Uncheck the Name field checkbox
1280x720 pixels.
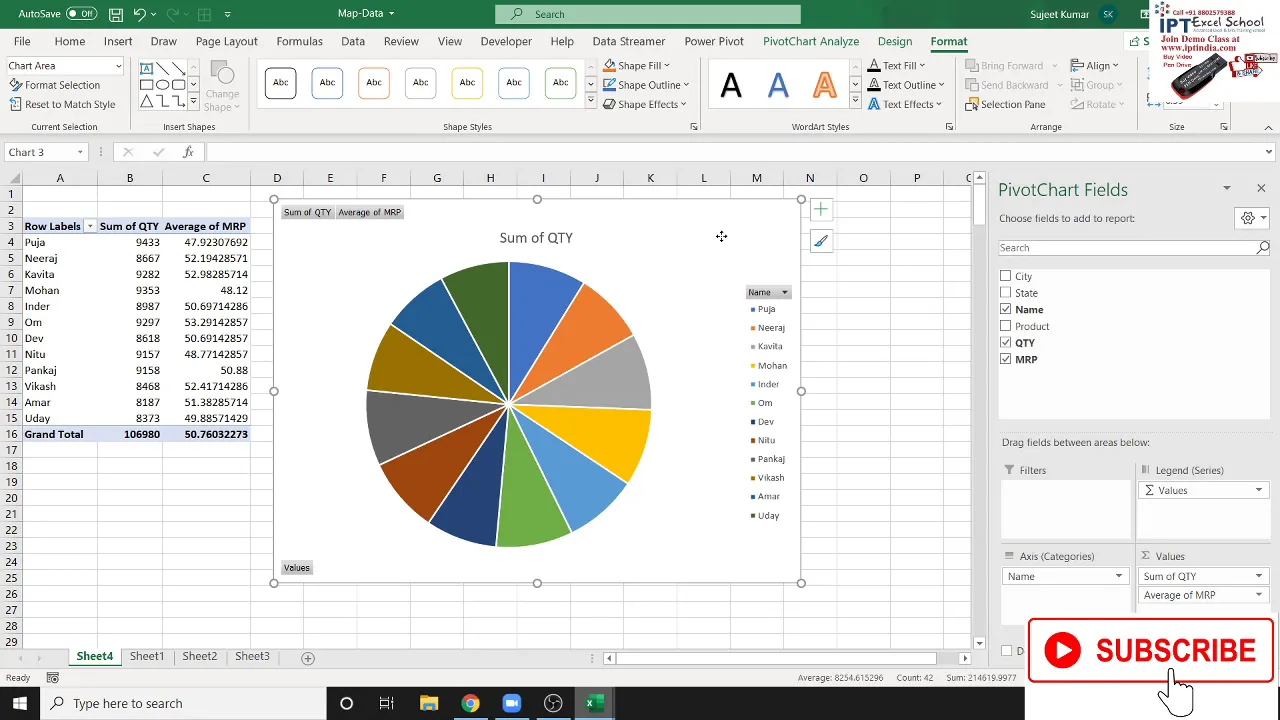click(x=1006, y=309)
